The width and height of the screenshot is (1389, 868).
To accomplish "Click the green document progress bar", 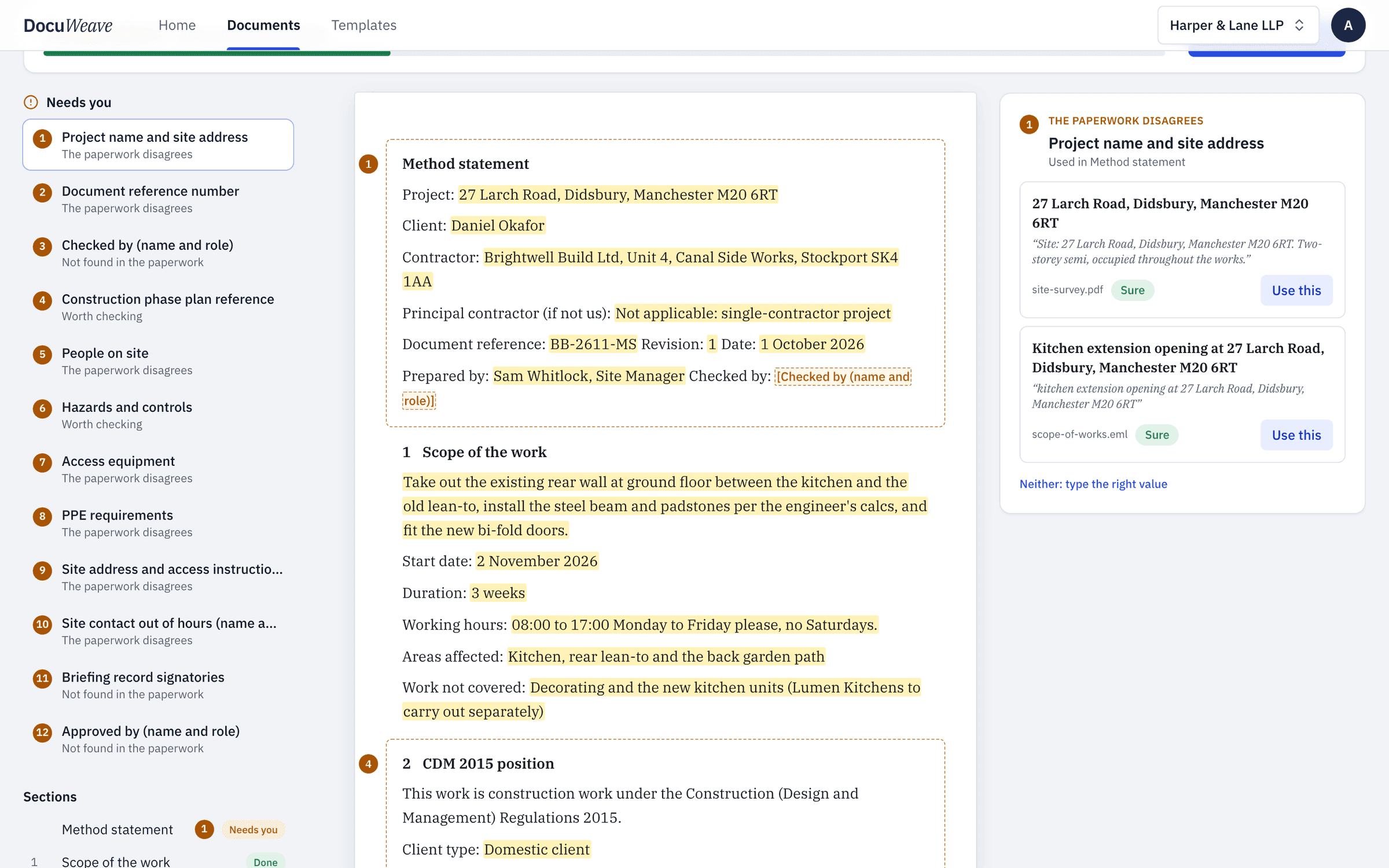I will (216, 53).
